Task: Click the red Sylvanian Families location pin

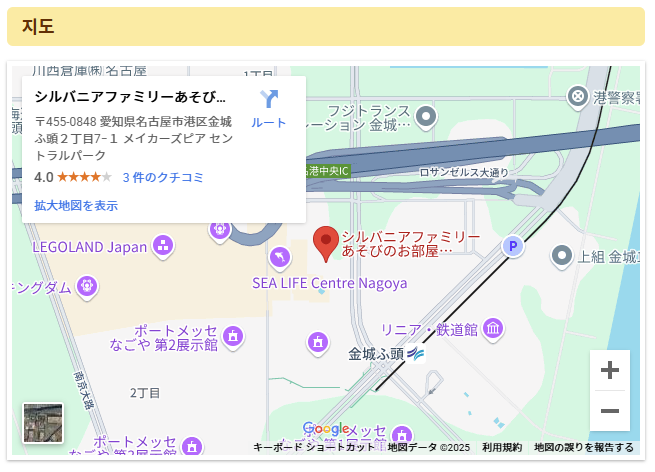Action: tap(326, 244)
